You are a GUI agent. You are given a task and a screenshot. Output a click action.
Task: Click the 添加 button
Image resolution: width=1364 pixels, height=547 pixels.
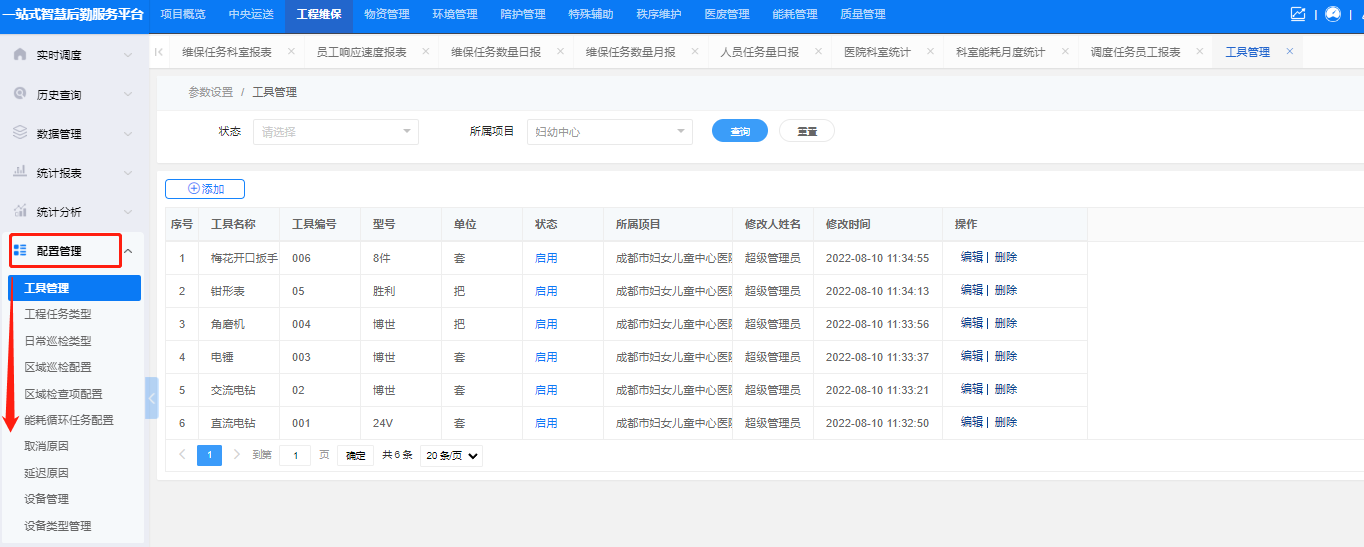(x=205, y=188)
